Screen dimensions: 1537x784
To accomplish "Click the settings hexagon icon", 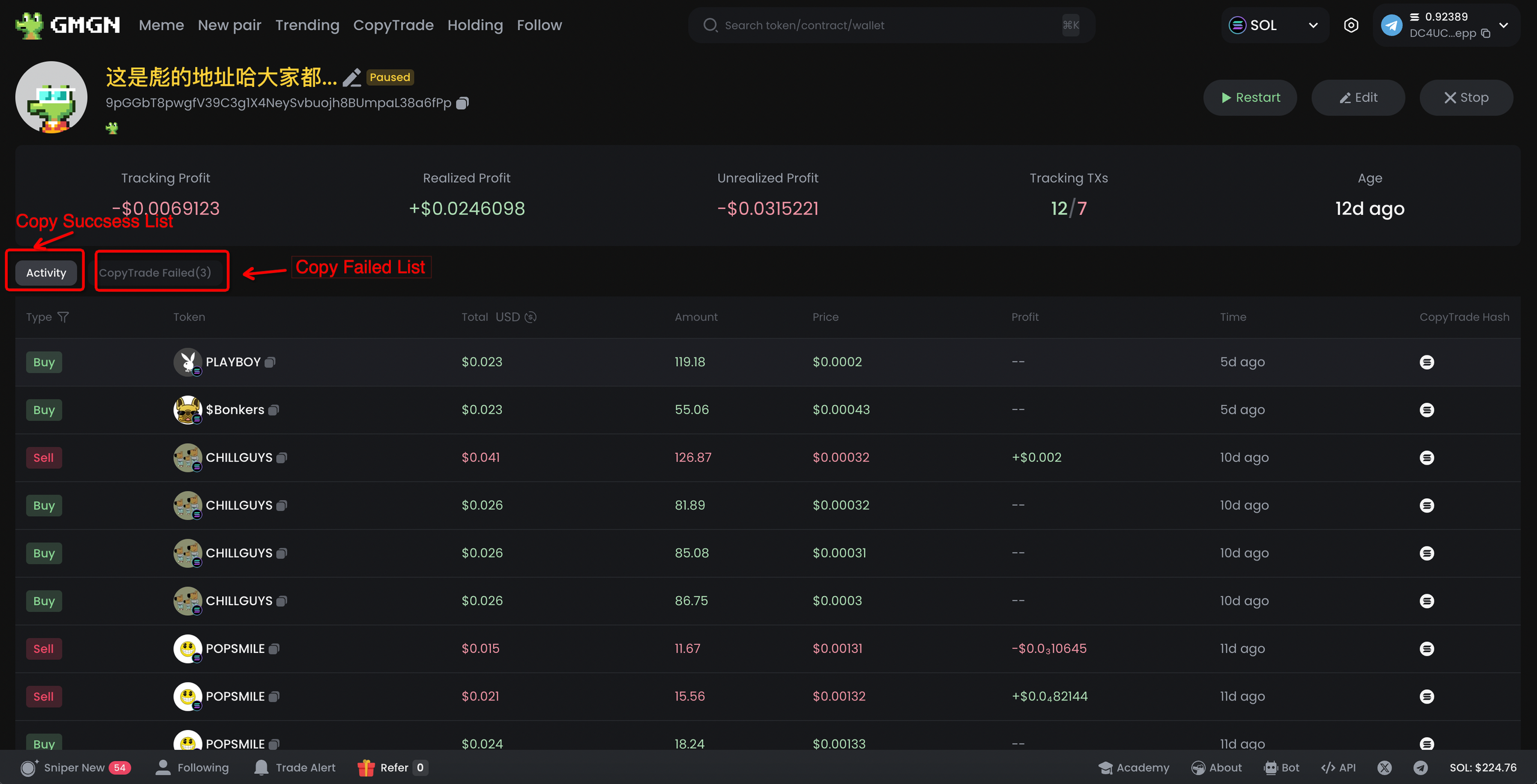I will [x=1351, y=25].
